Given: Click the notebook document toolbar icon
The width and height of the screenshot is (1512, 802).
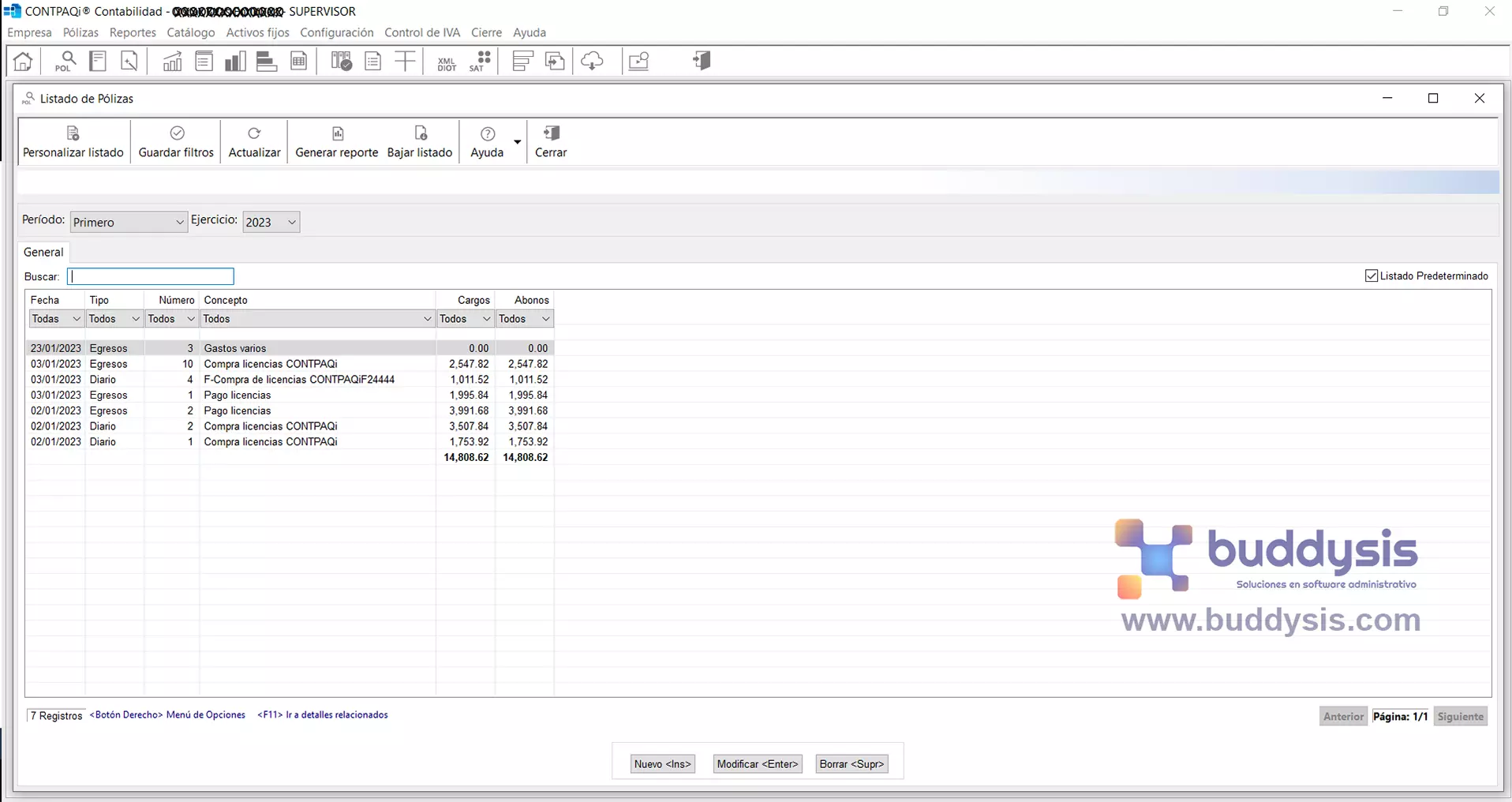Looking at the screenshot, I should [98, 61].
